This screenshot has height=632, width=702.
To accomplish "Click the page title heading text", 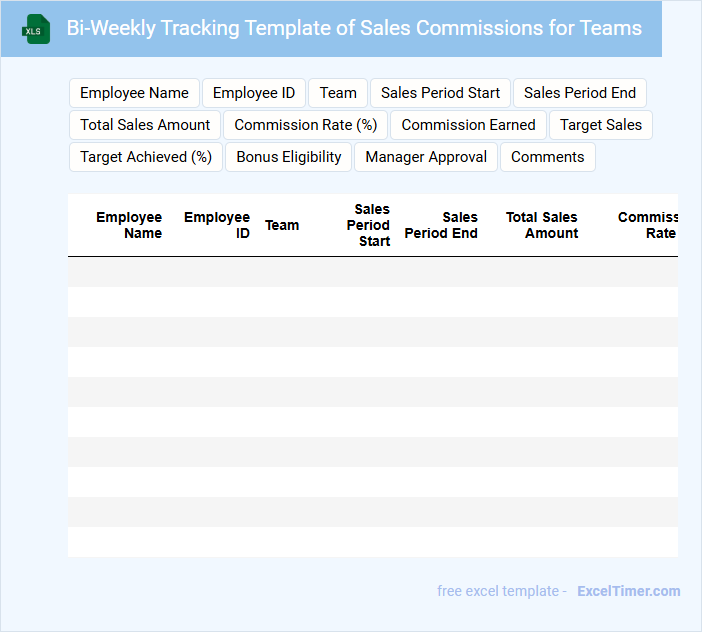I will coord(354,28).
